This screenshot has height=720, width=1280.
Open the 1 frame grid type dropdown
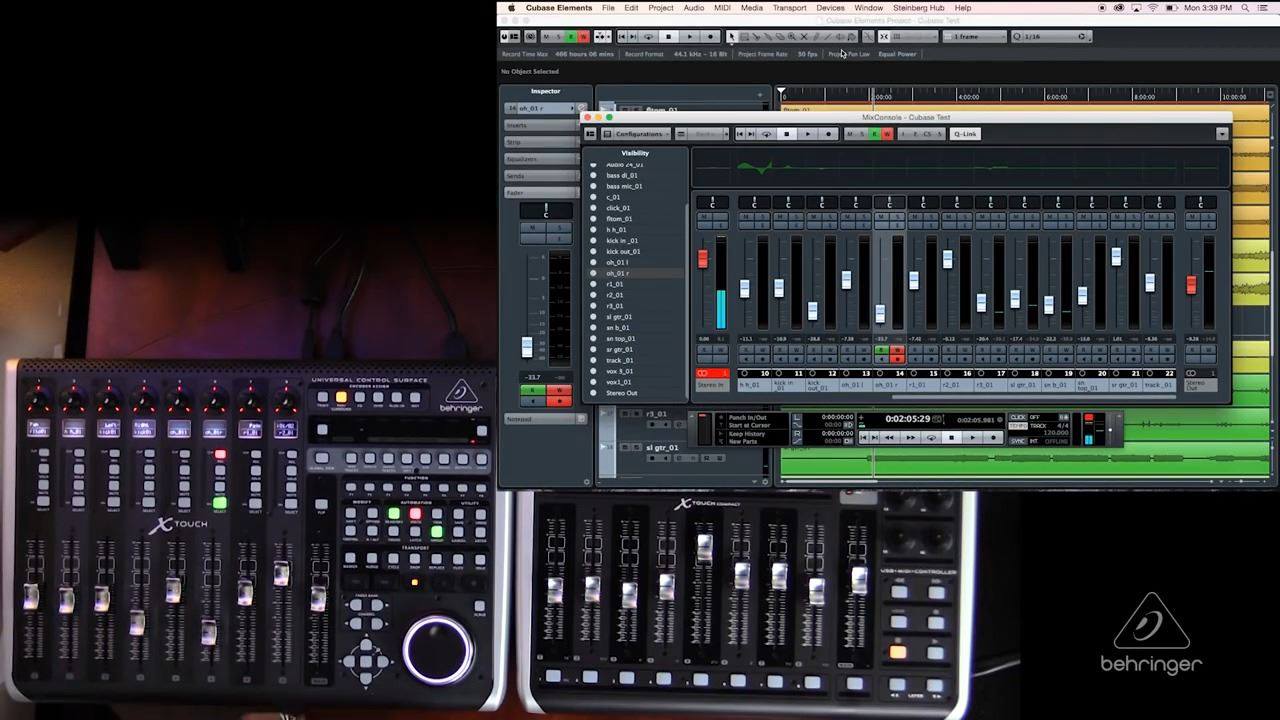tap(974, 37)
